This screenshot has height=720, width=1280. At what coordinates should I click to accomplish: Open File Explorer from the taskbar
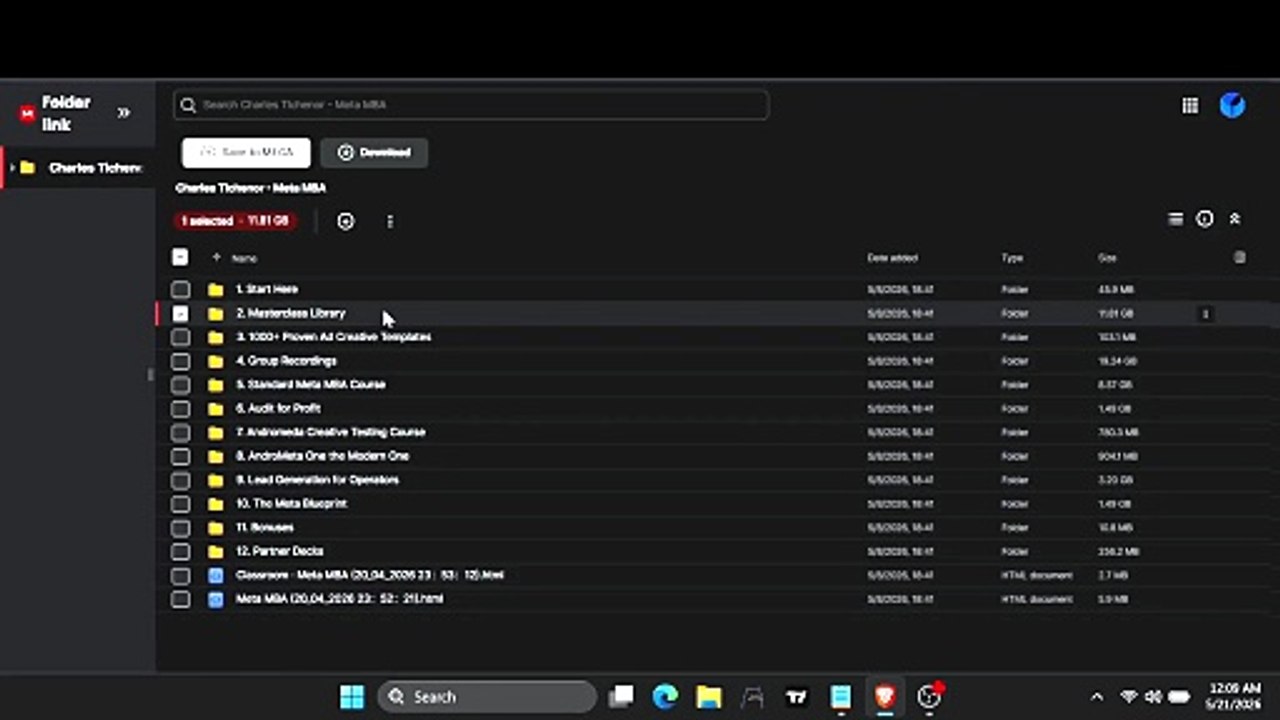(709, 697)
